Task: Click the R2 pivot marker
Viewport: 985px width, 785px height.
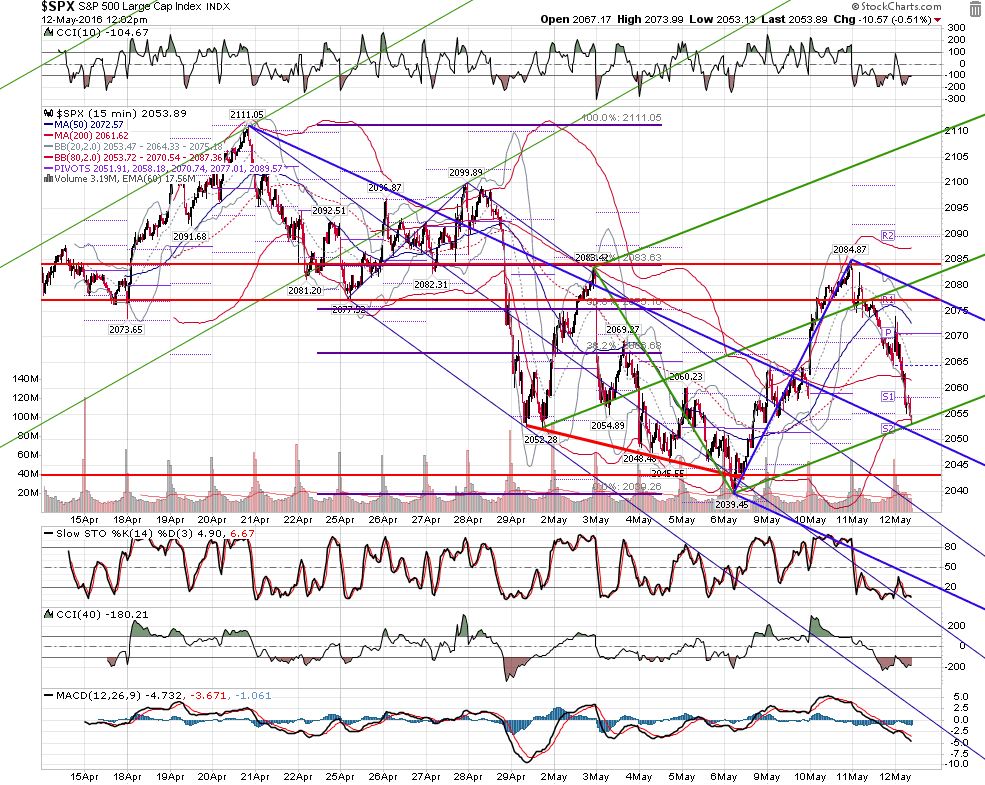Action: pyautogui.click(x=888, y=236)
